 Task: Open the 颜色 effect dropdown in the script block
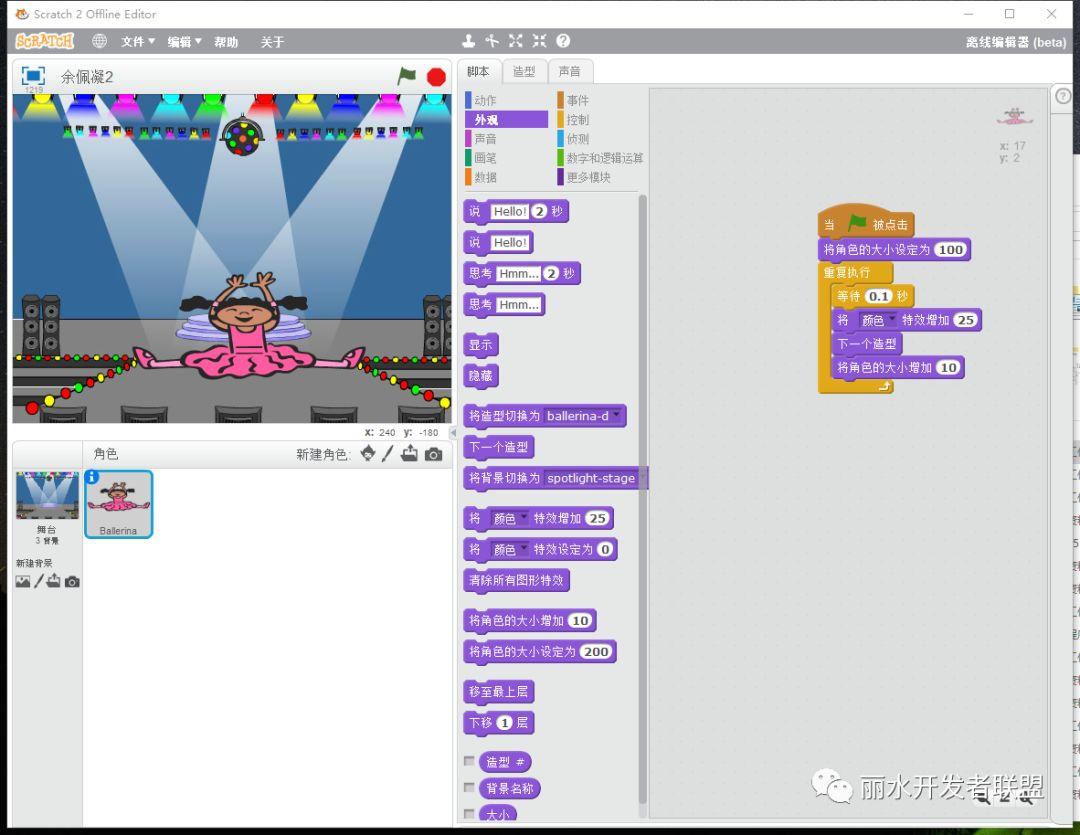892,320
